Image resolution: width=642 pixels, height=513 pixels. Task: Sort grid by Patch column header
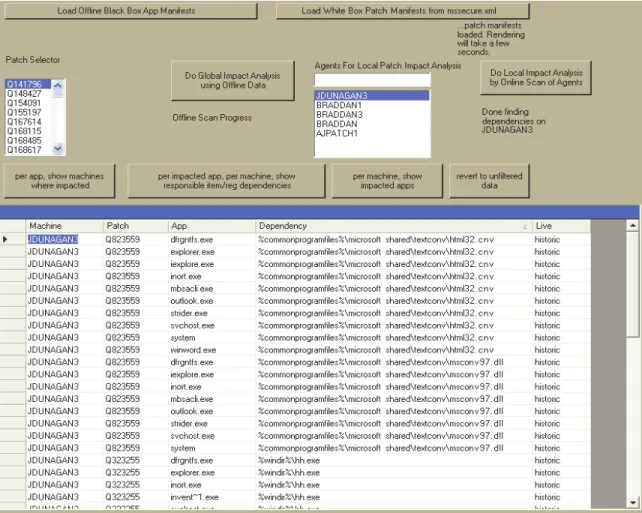click(x=136, y=226)
